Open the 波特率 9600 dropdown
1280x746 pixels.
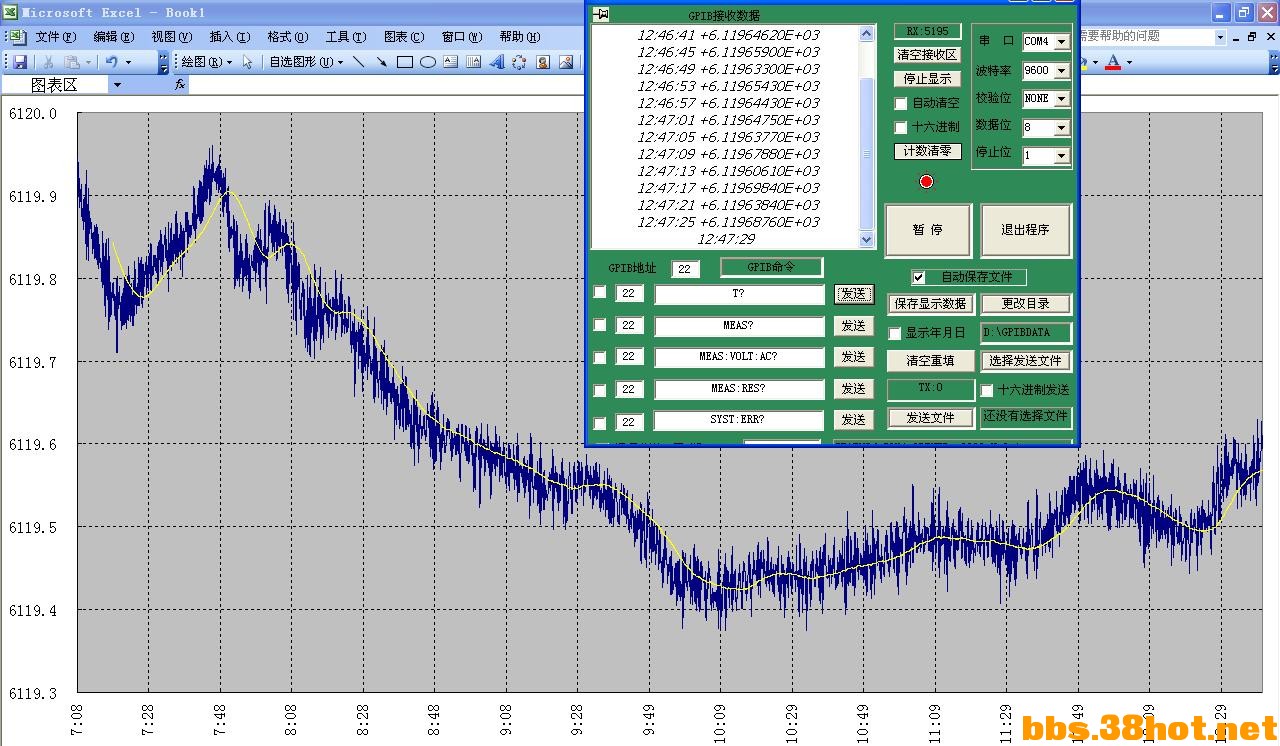[1061, 71]
